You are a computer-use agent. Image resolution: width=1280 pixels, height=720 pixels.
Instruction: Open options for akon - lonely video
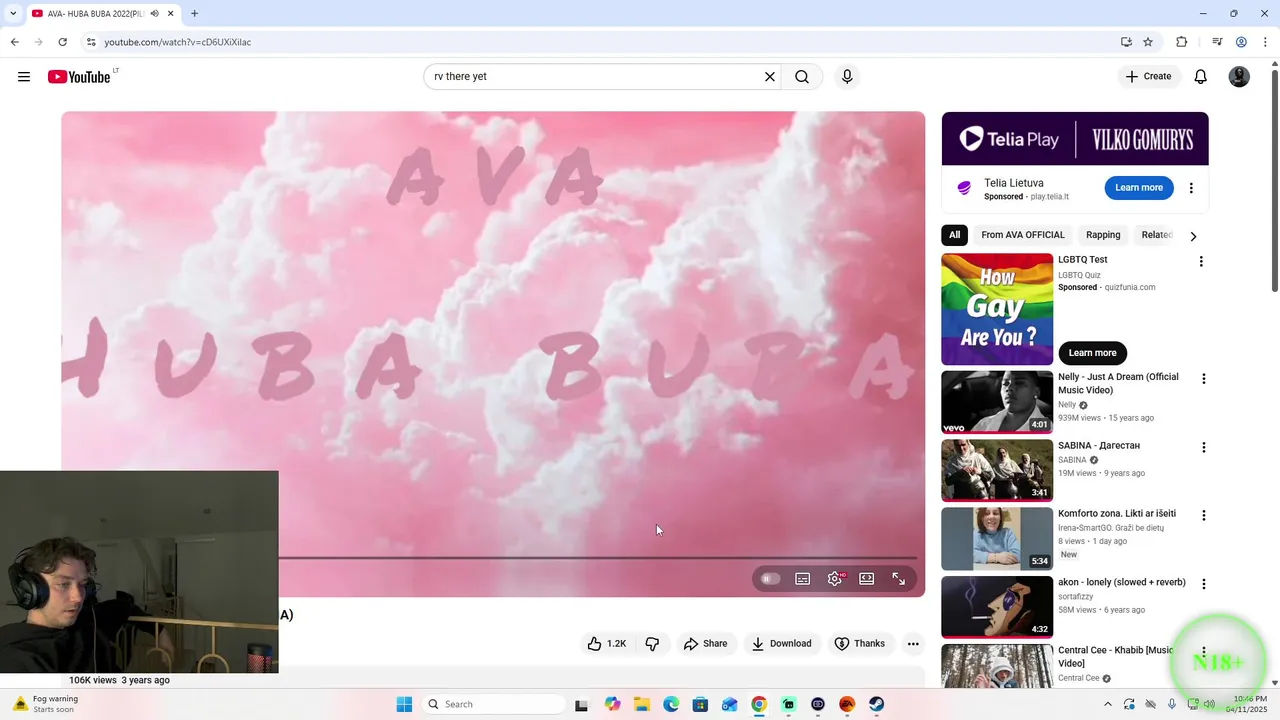[x=1204, y=583]
